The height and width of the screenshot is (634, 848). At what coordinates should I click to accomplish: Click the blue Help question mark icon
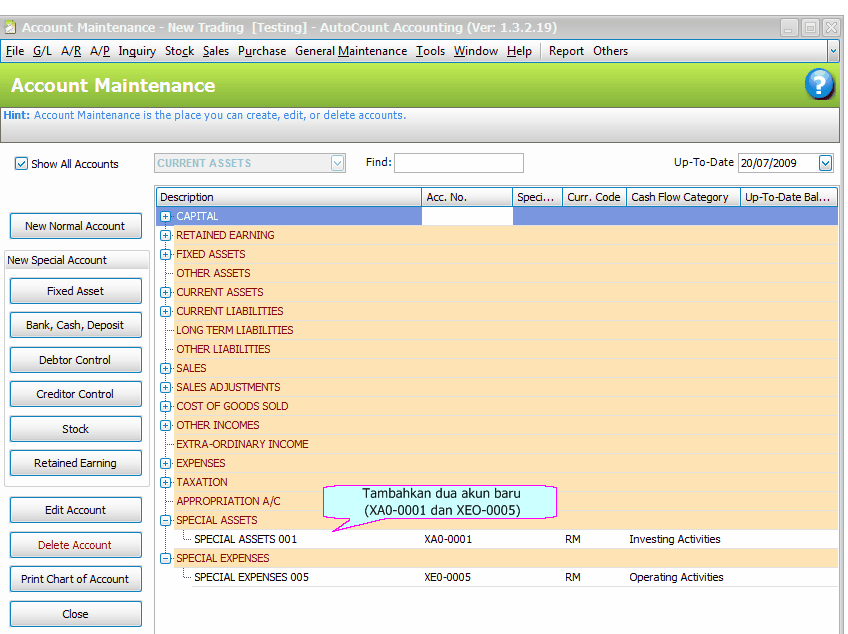(x=819, y=85)
